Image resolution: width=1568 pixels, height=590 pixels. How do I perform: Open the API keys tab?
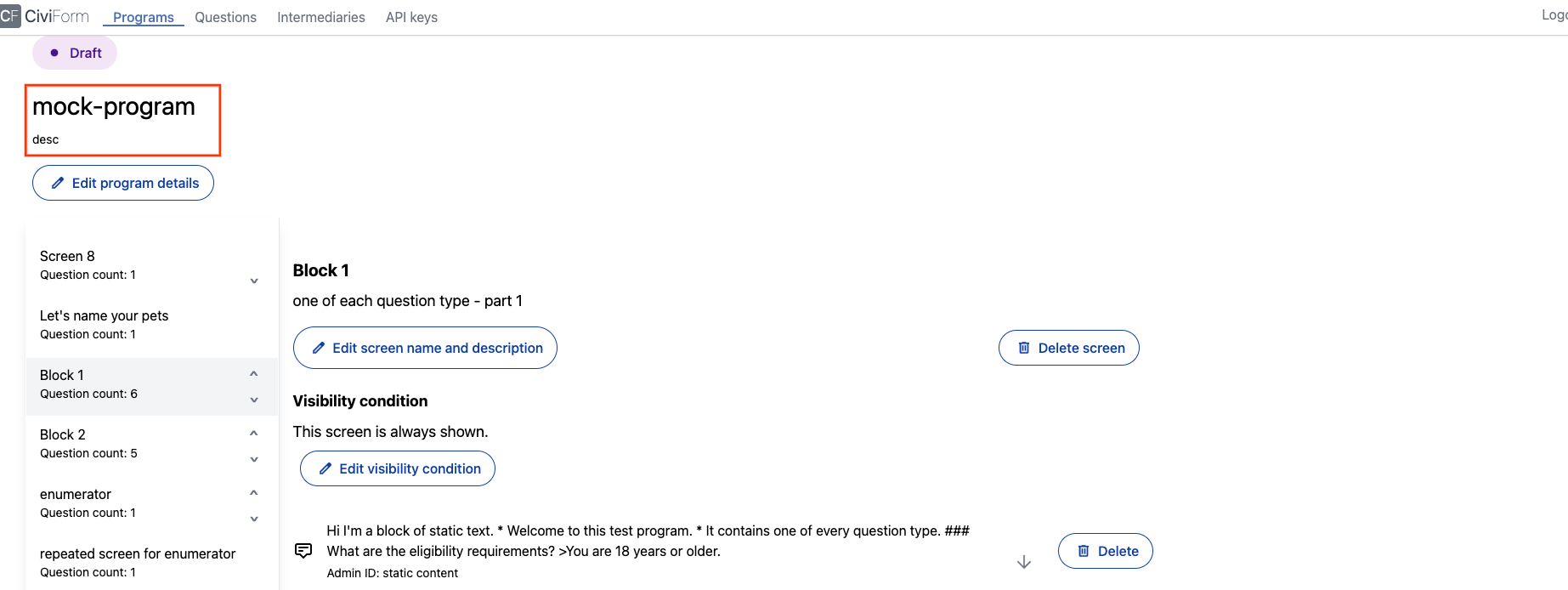(x=411, y=17)
